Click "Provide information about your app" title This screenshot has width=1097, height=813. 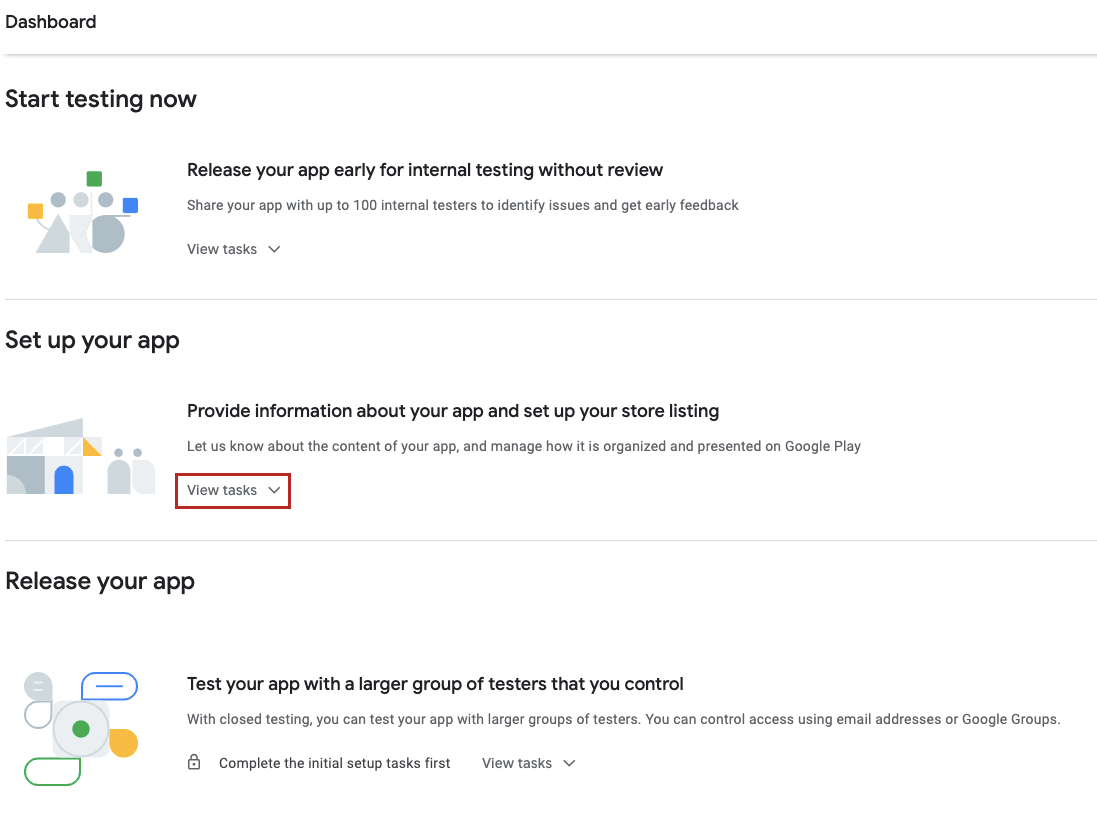[453, 411]
